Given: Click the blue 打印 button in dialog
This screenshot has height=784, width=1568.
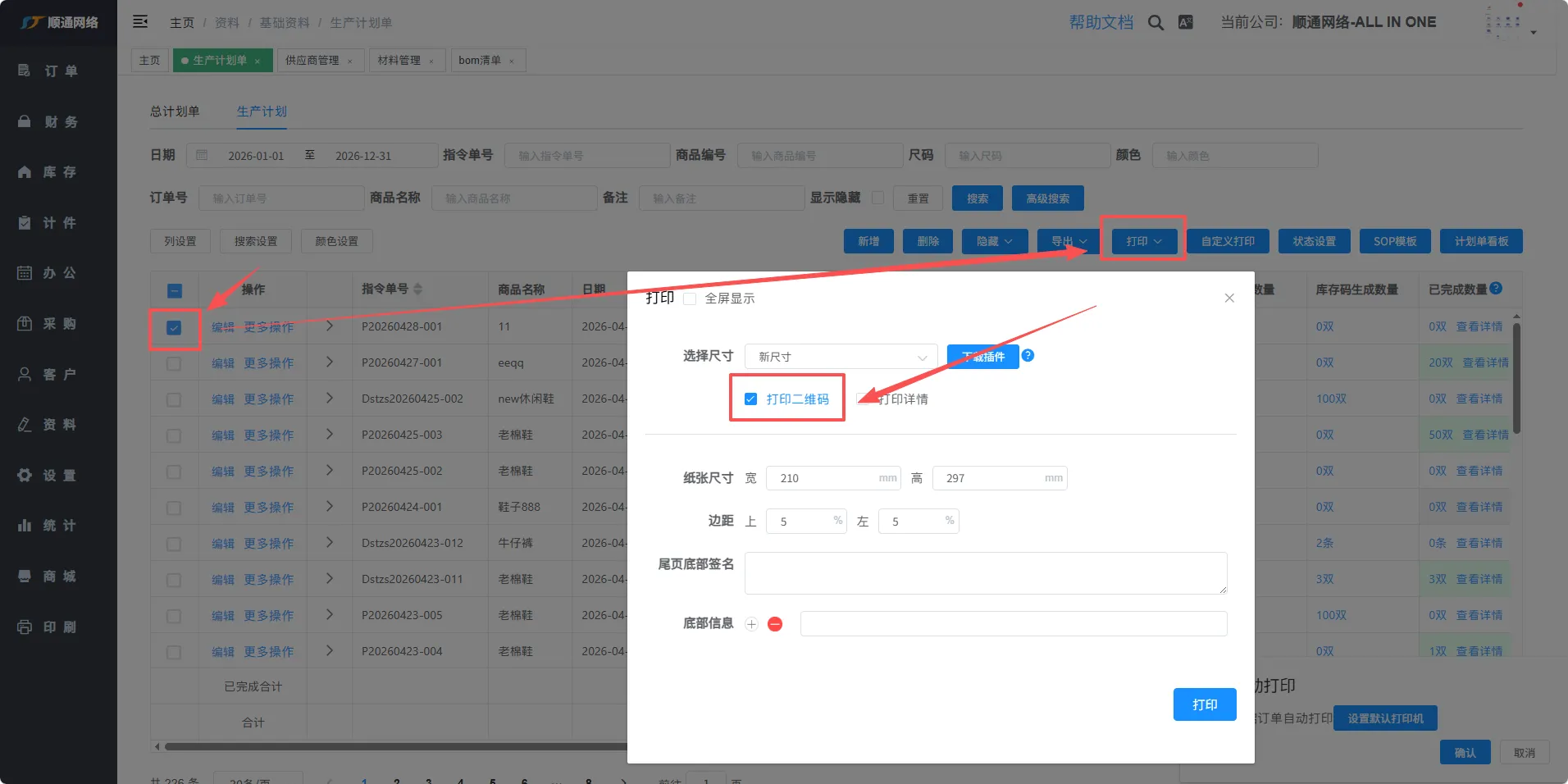Looking at the screenshot, I should (1204, 704).
